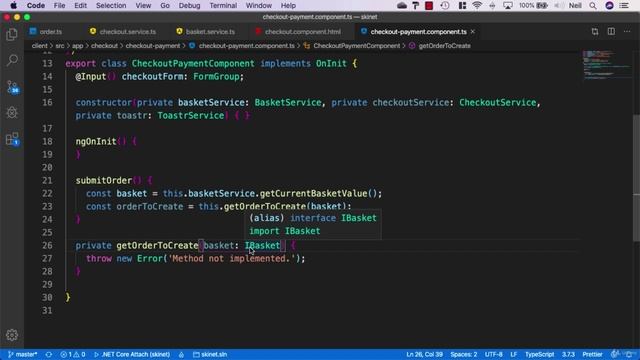
Task: Change the TypeScript language mode
Action: (539, 354)
